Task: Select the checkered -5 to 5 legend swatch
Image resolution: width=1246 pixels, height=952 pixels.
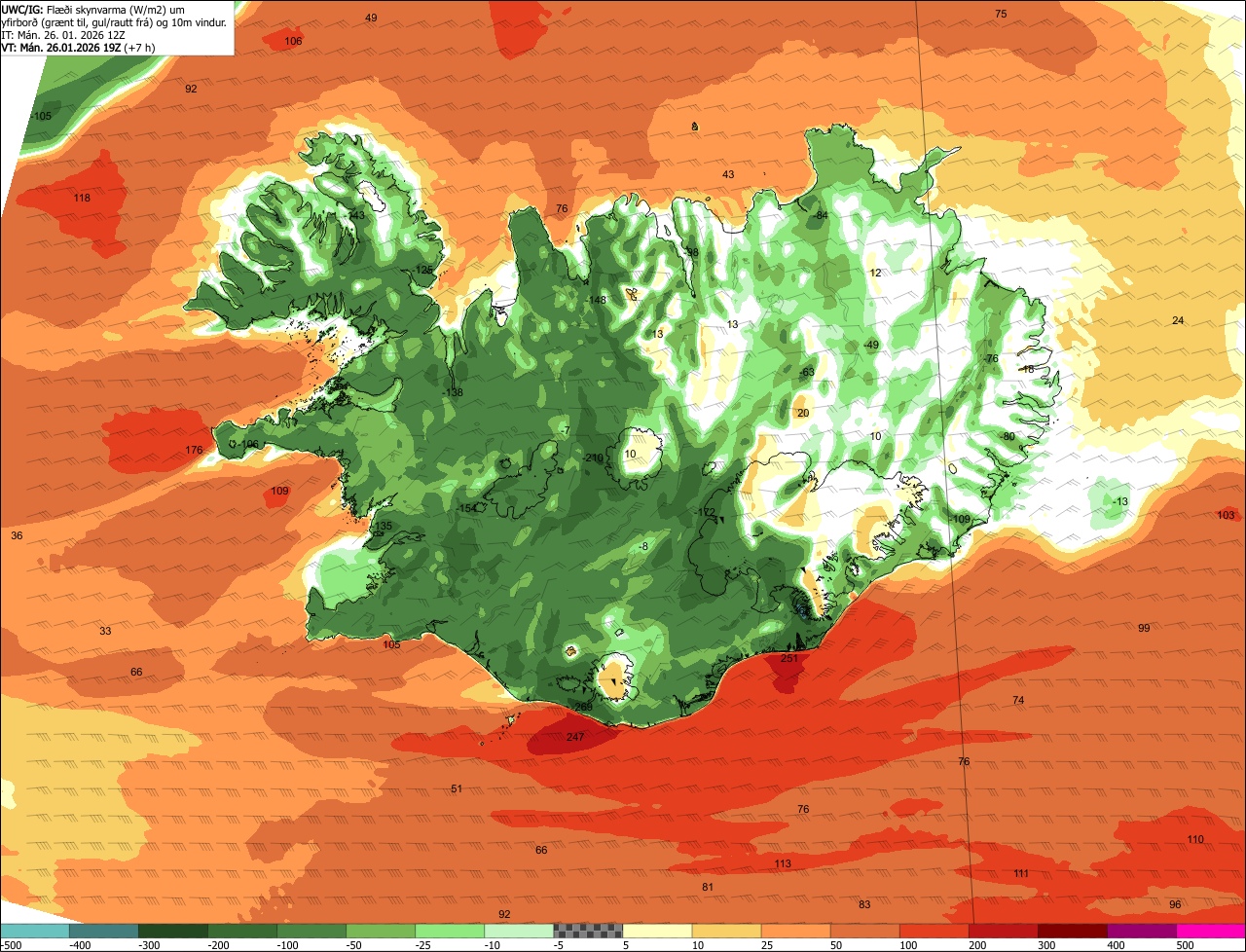Action: click(x=588, y=931)
